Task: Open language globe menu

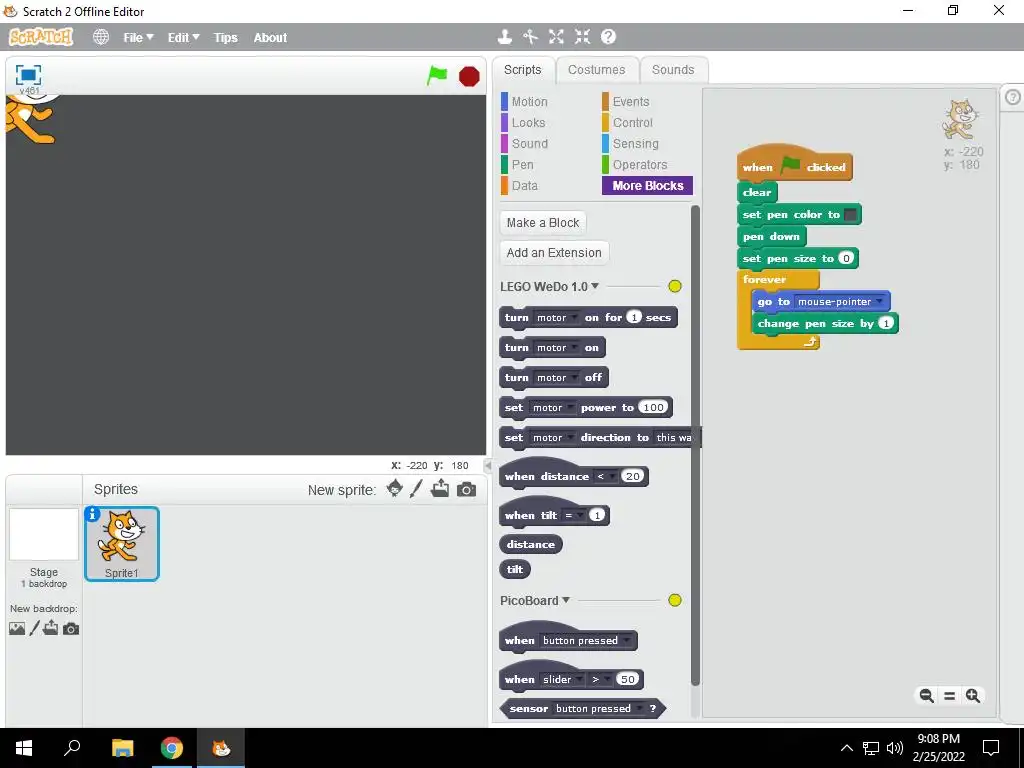Action: tap(101, 37)
